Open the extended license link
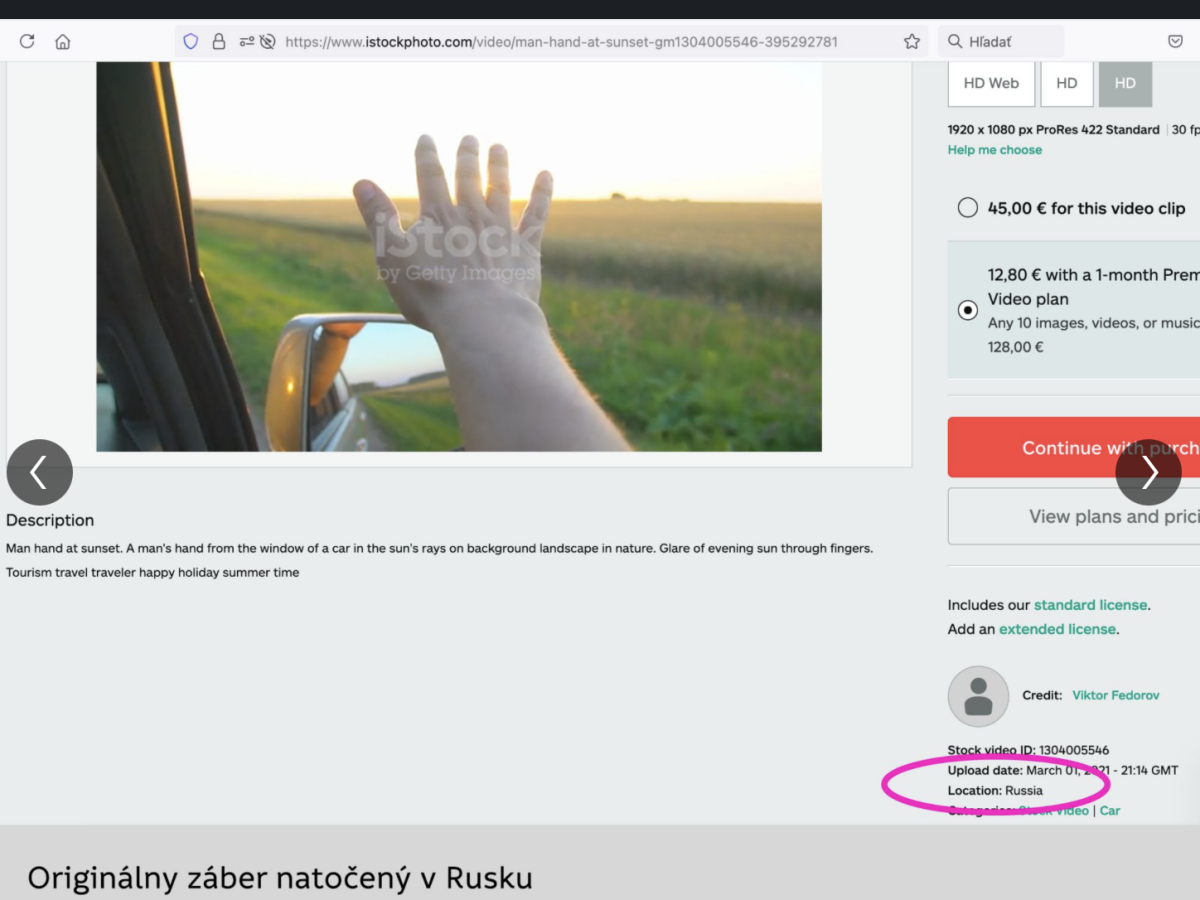 coord(1057,629)
